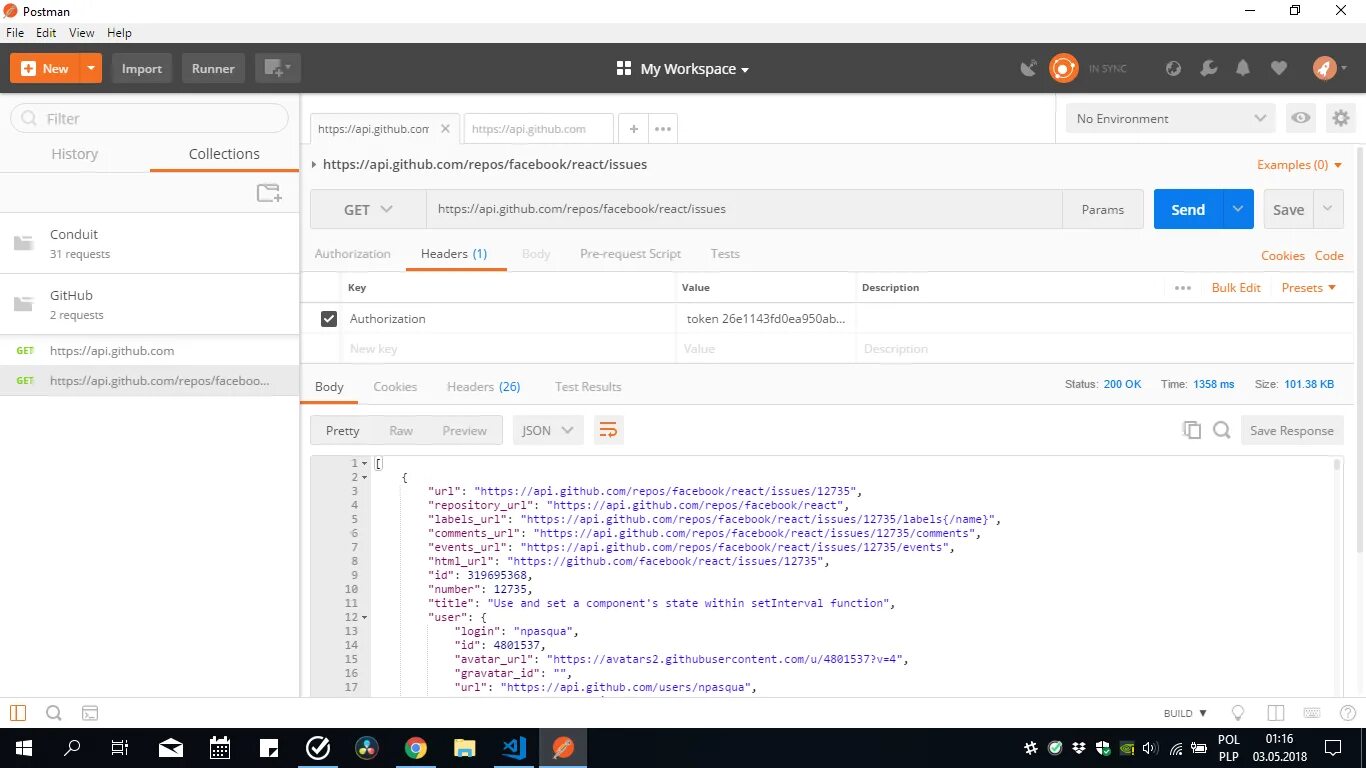Viewport: 1366px width, 768px height.
Task: Click the orange sync status icon
Action: (x=1063, y=68)
